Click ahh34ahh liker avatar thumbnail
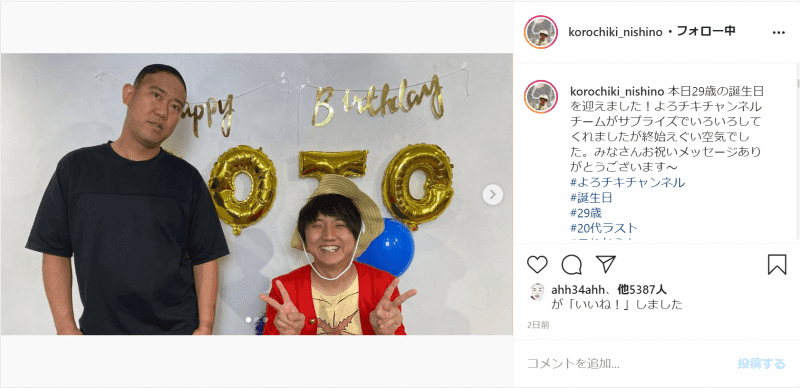The height and width of the screenshot is (388, 800). tap(537, 292)
